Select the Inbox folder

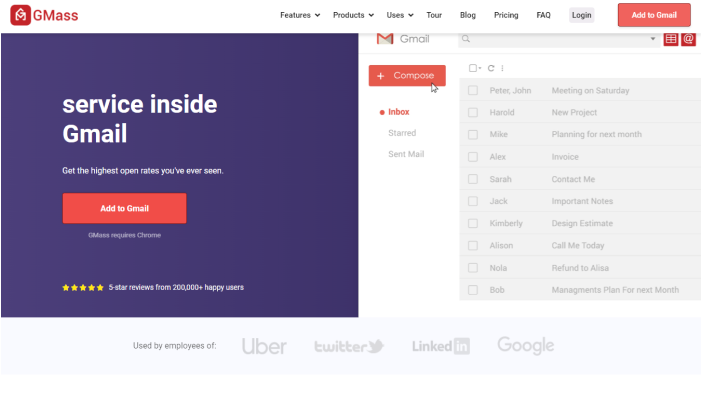pyautogui.click(x=398, y=112)
